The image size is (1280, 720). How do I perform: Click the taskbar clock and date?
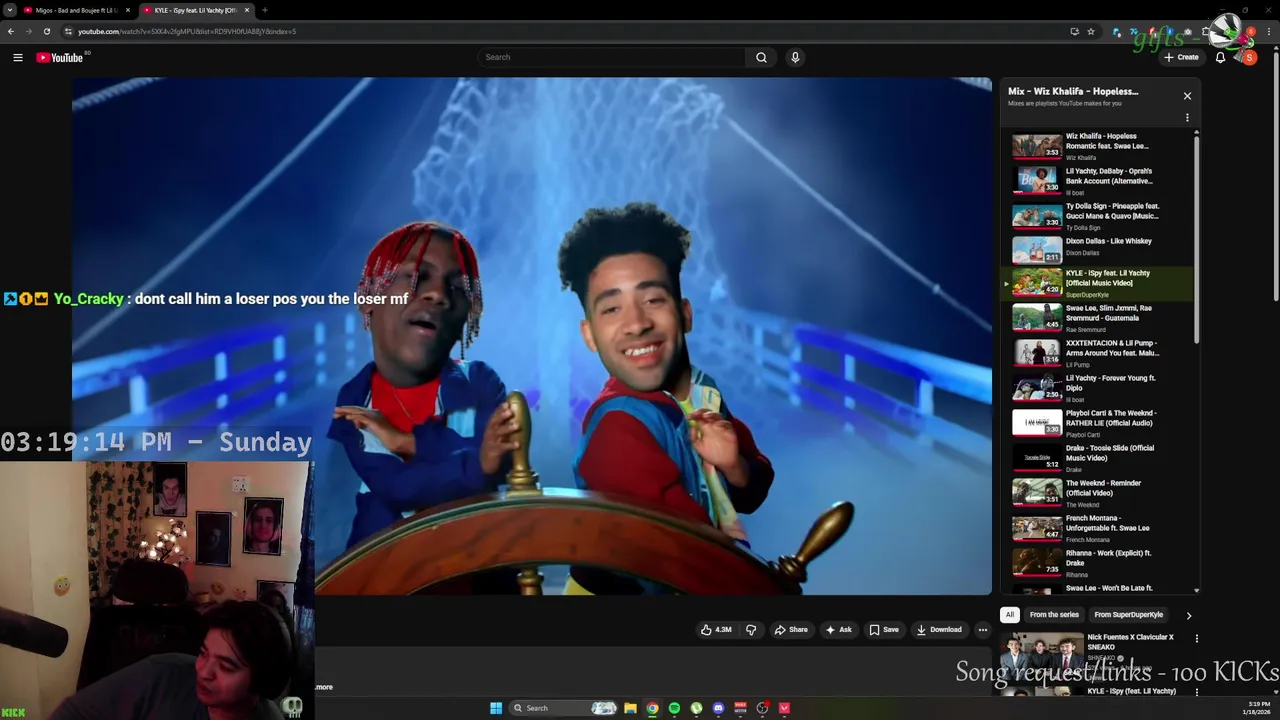point(1257,708)
